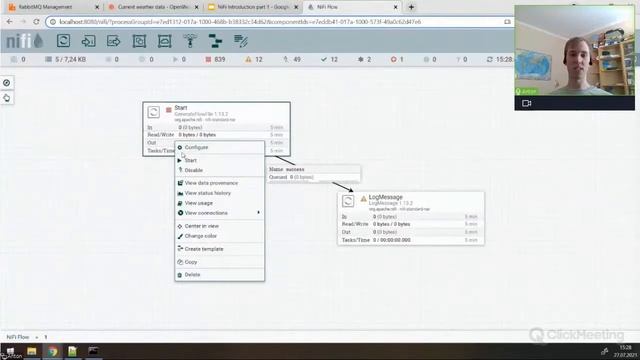Select the Output Port toolbar icon
The image size is (640, 360).
pos(113,41)
